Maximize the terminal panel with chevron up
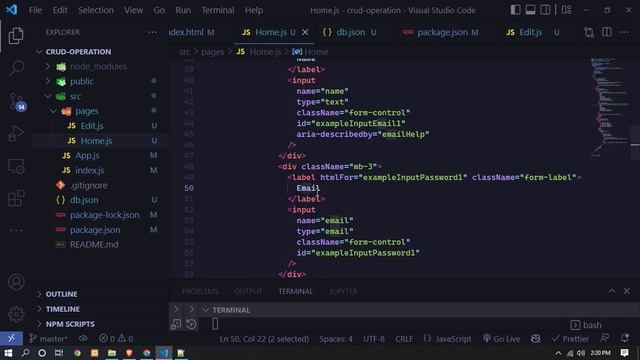Viewport: 640px width, 360px height. [611, 291]
